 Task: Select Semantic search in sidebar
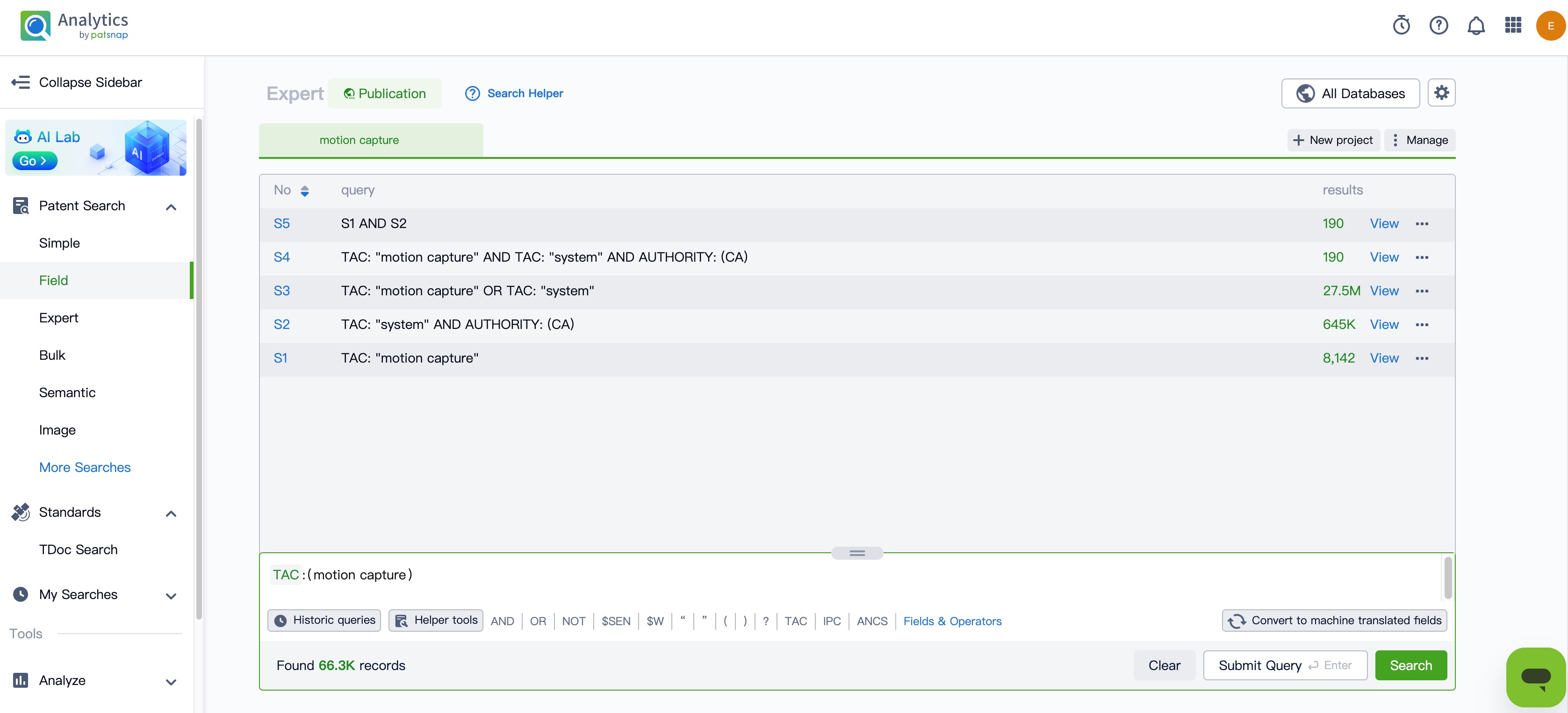point(67,392)
